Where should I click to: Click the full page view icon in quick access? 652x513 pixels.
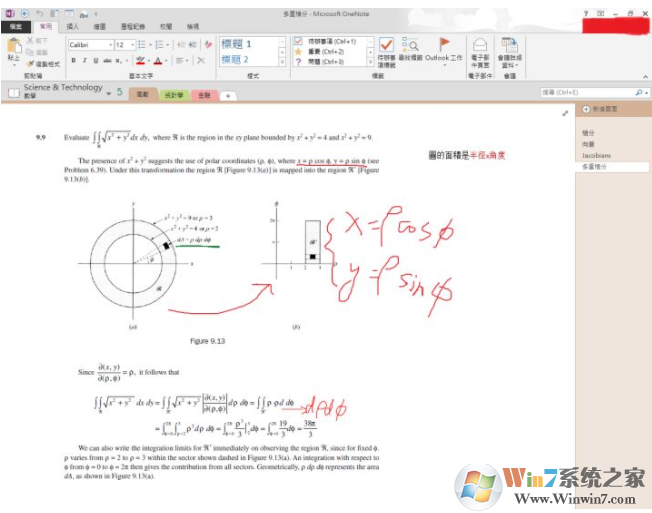coord(69,14)
